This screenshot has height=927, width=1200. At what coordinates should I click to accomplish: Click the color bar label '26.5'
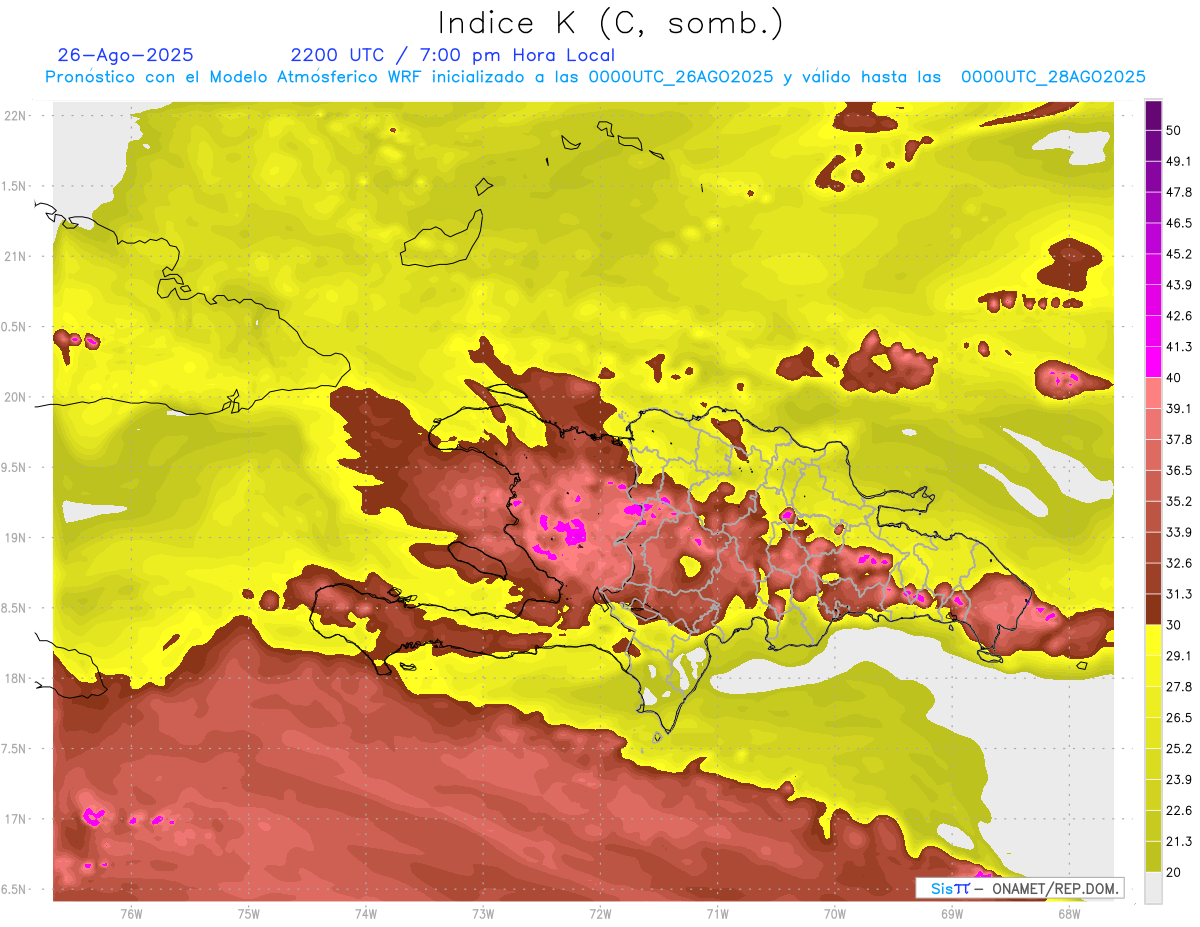click(1178, 718)
